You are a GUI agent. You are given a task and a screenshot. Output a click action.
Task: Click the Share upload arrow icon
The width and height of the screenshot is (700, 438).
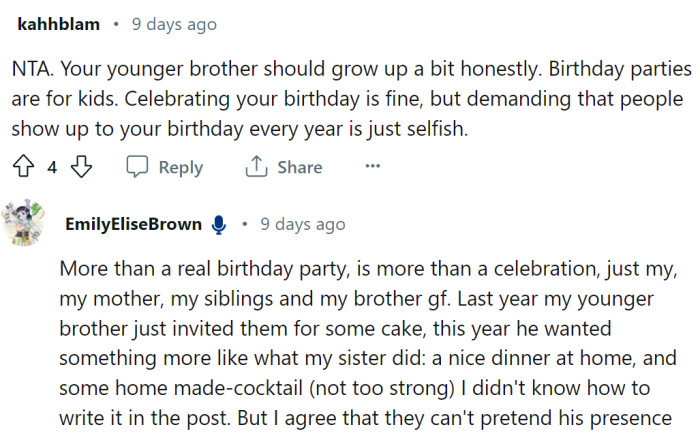(257, 167)
